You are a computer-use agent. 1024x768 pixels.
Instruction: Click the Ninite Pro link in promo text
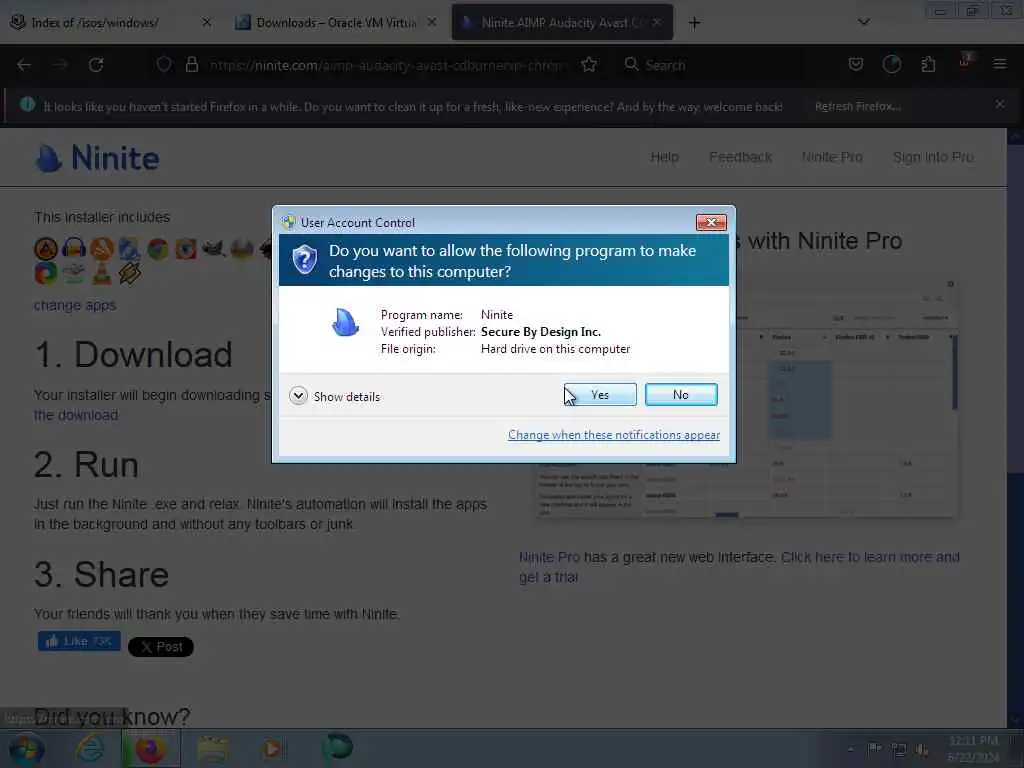pos(549,557)
